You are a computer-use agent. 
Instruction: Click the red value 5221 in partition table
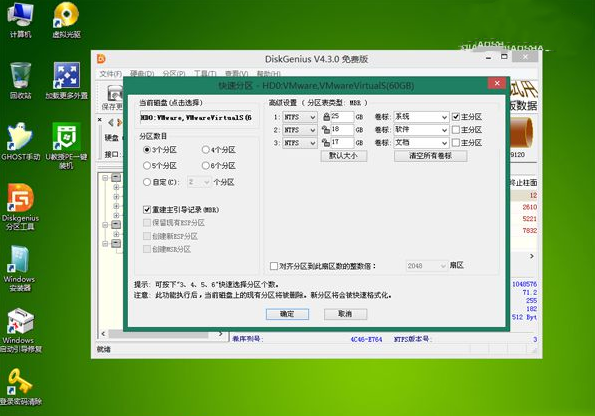click(529, 219)
